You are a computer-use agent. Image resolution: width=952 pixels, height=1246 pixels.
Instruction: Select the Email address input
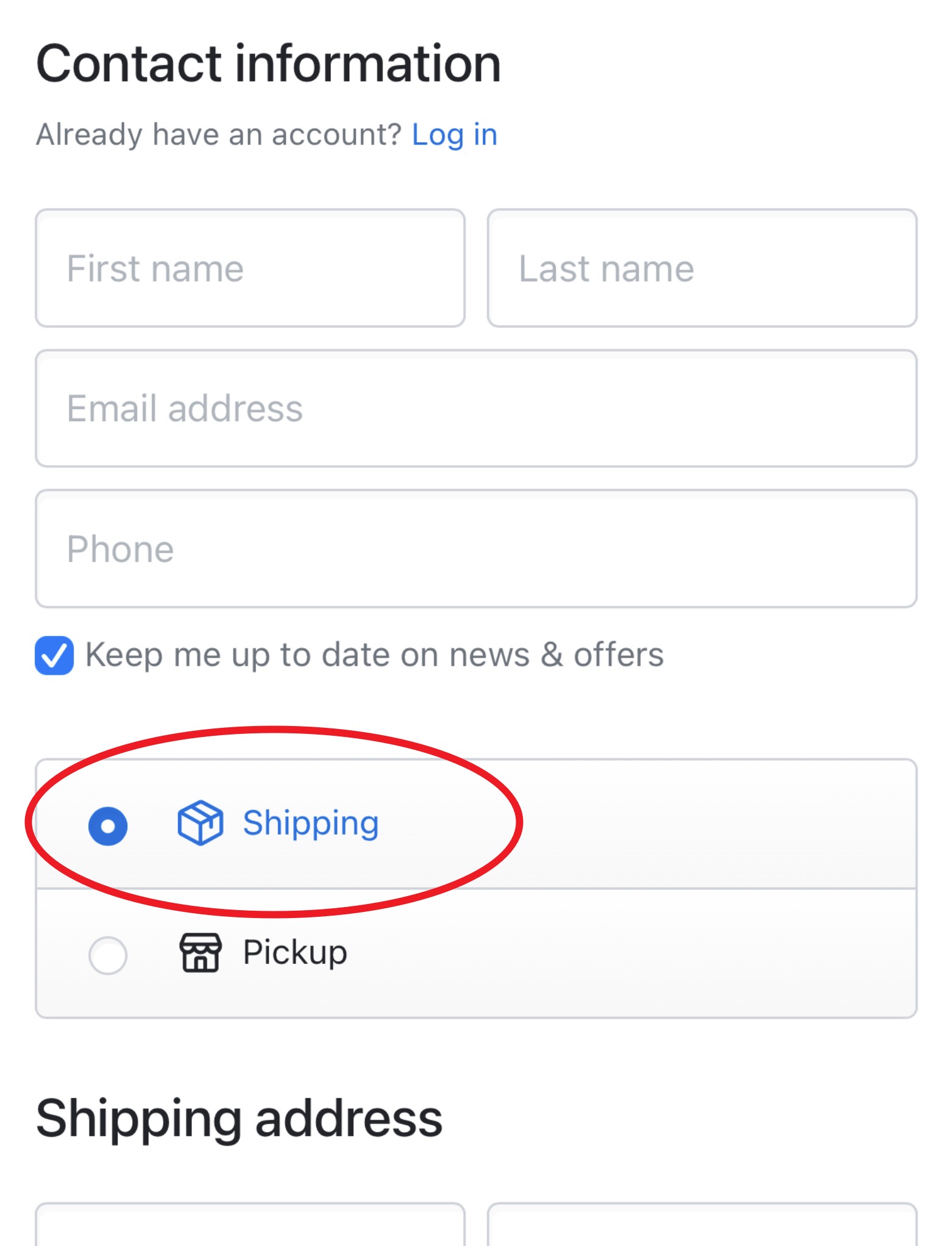tap(476, 408)
